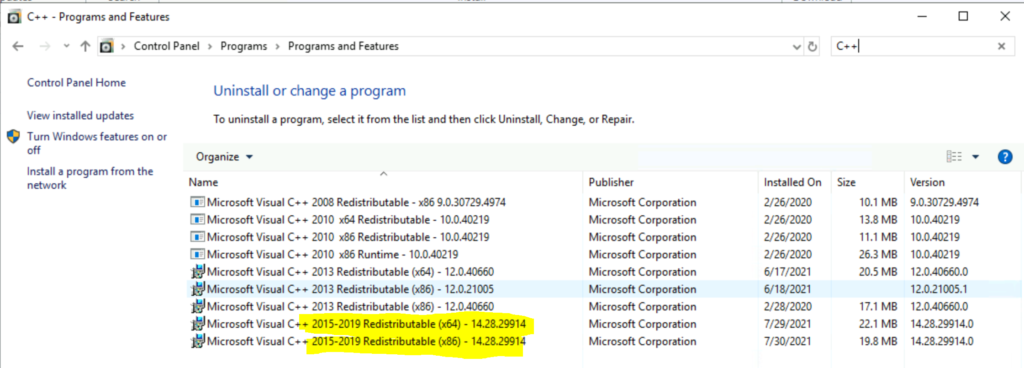Click the Refresh button by the address bar
Viewport: 1024px width, 368px height.
812,47
